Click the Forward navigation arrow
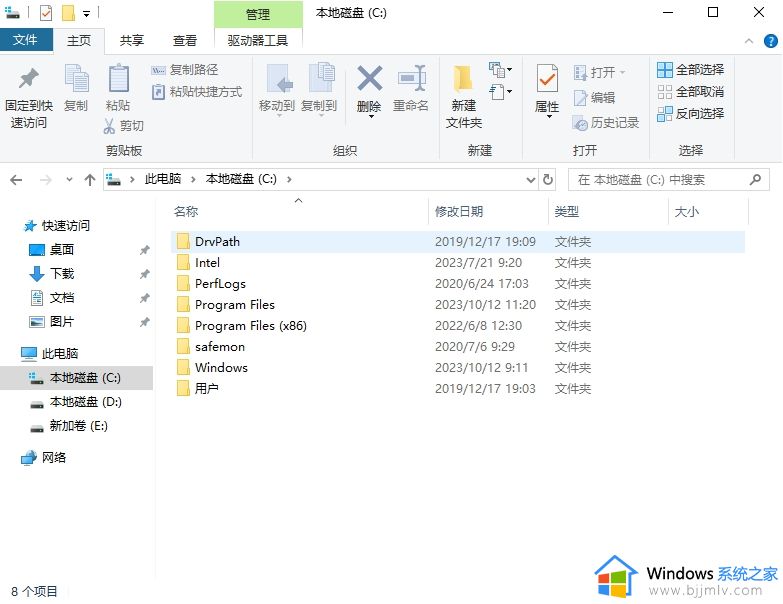The height and width of the screenshot is (604, 783). point(45,180)
